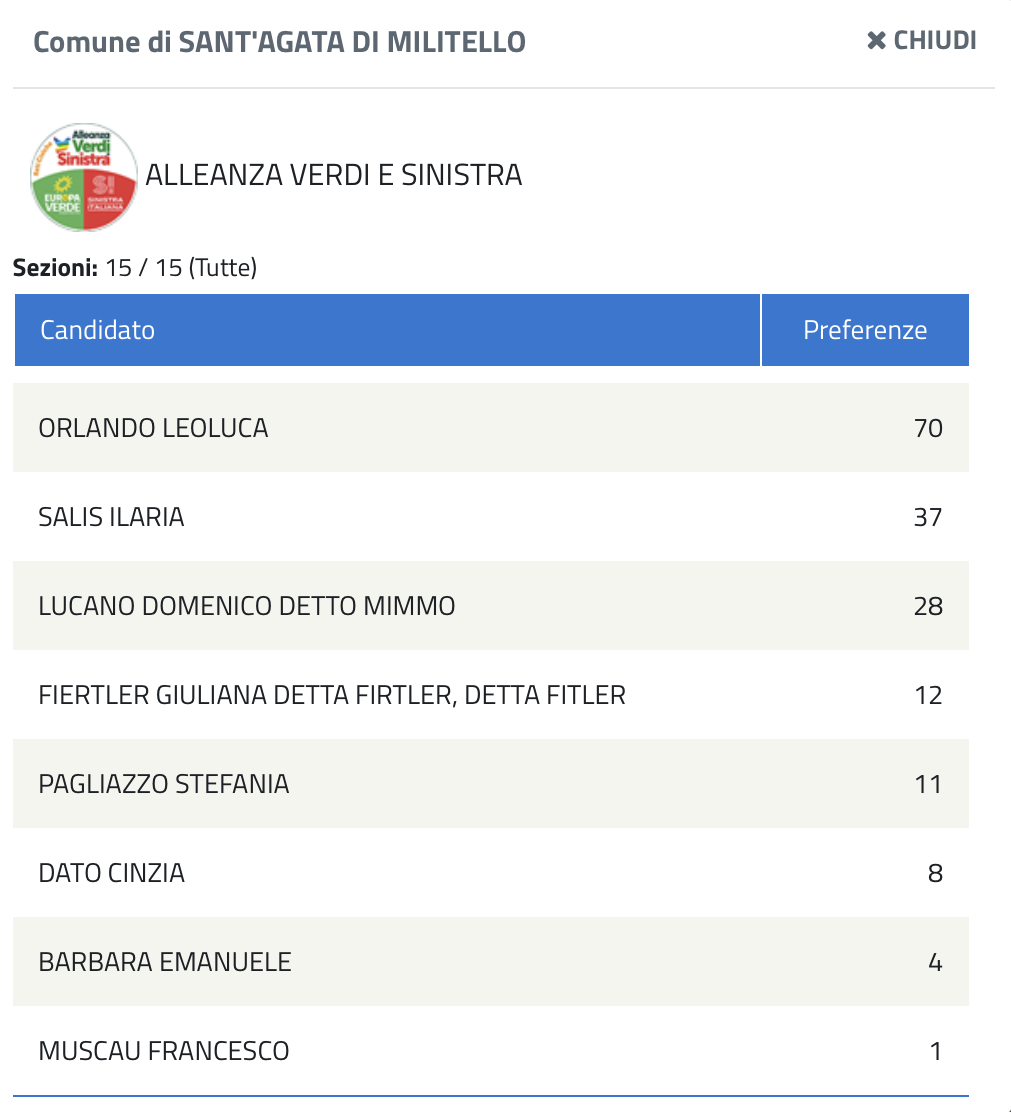Click Comune di SANT'AGATA DI MILITELLO heading

pyautogui.click(x=280, y=42)
